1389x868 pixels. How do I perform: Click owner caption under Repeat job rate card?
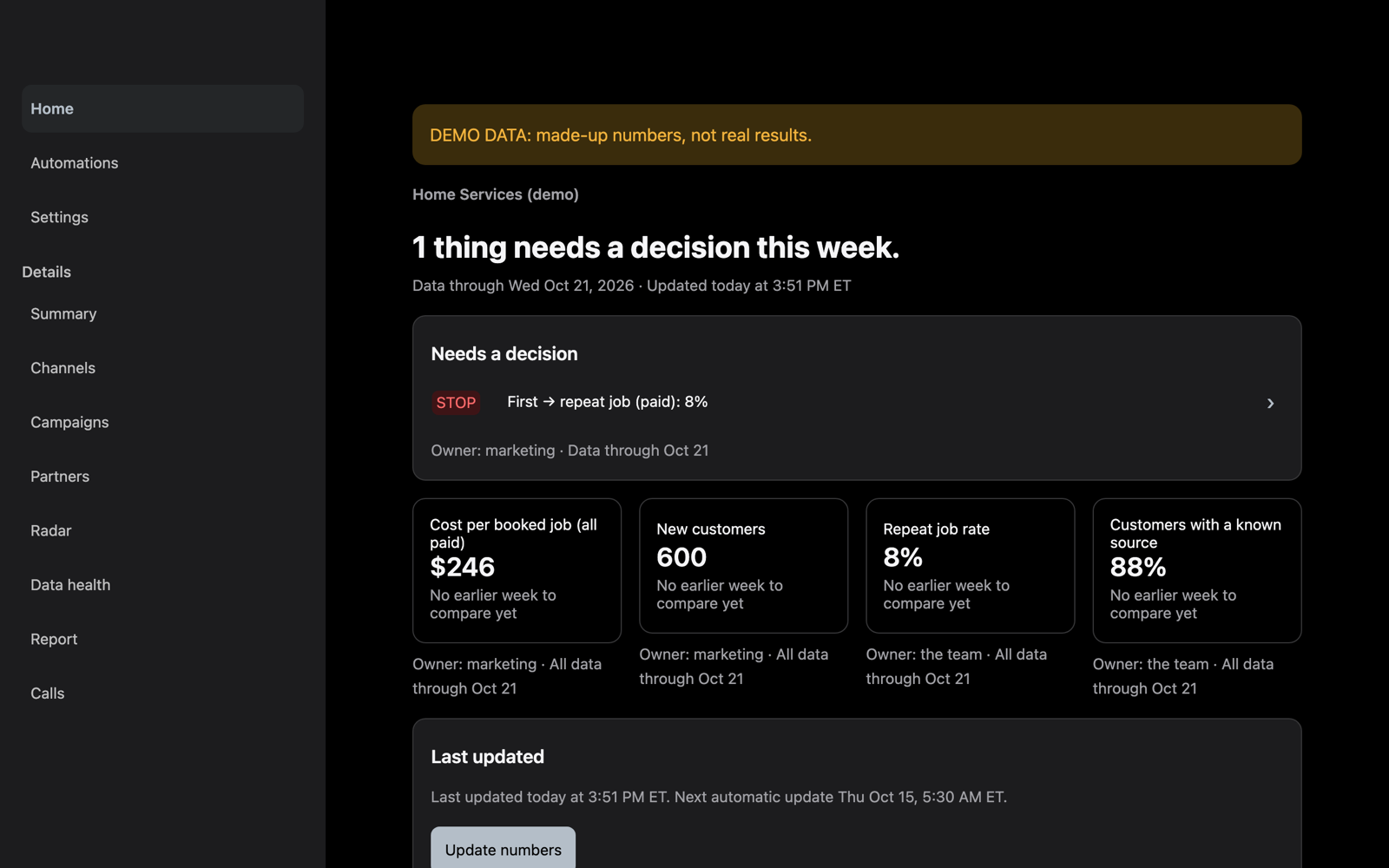pos(956,667)
